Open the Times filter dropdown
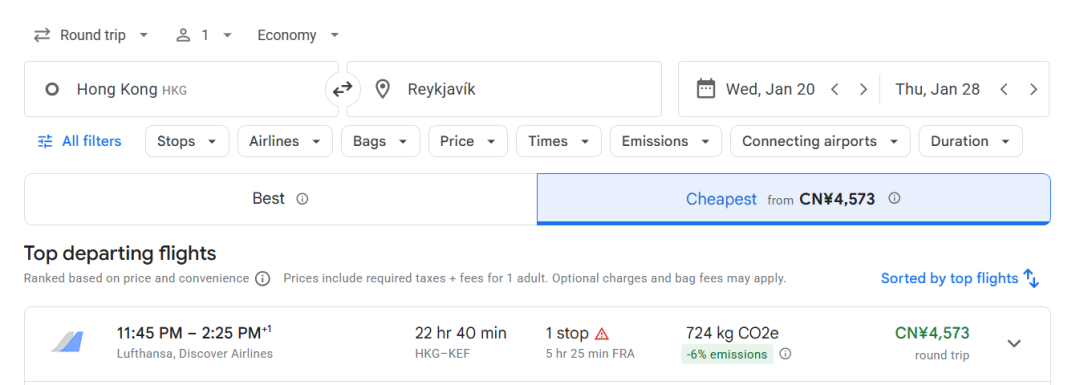The height and width of the screenshot is (385, 1080). [x=559, y=141]
